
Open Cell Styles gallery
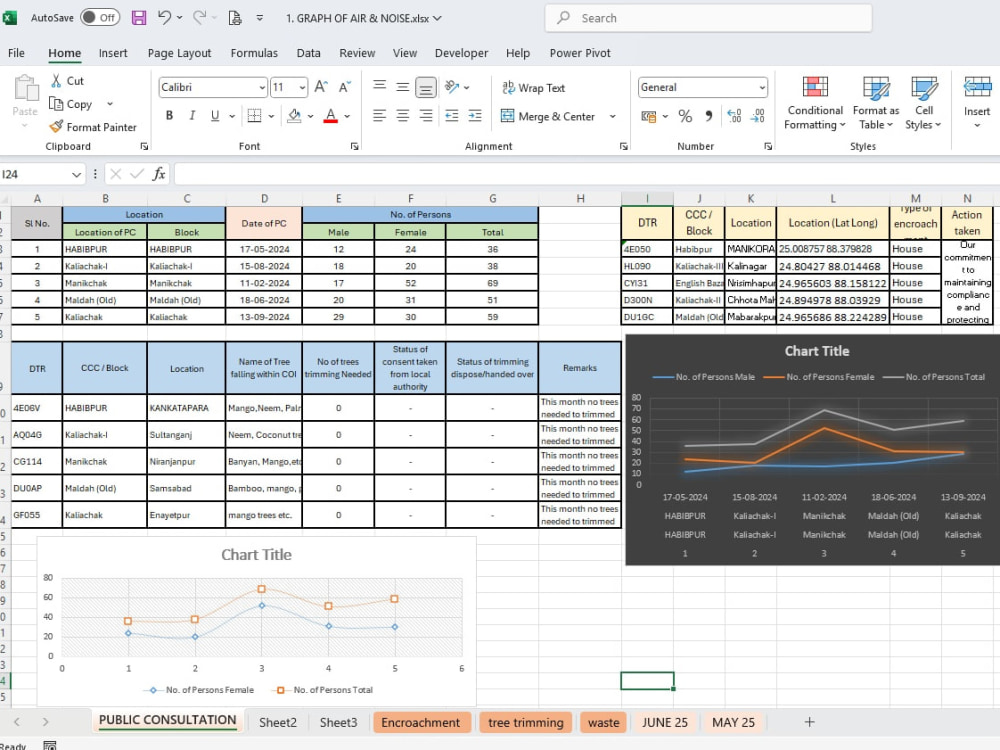click(x=923, y=103)
